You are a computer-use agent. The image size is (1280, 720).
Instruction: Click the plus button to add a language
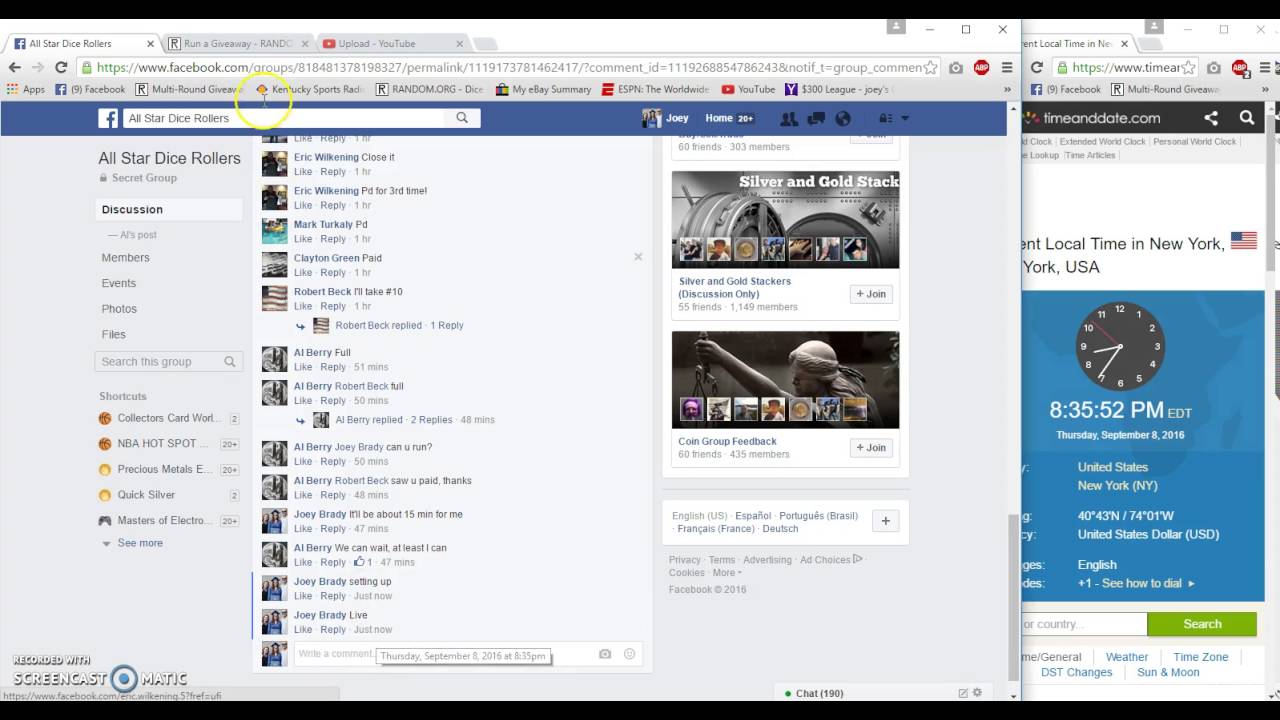point(885,521)
